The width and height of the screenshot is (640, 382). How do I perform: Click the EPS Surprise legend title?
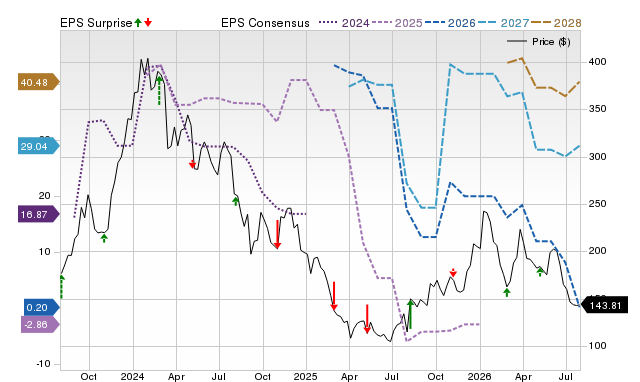(x=96, y=23)
